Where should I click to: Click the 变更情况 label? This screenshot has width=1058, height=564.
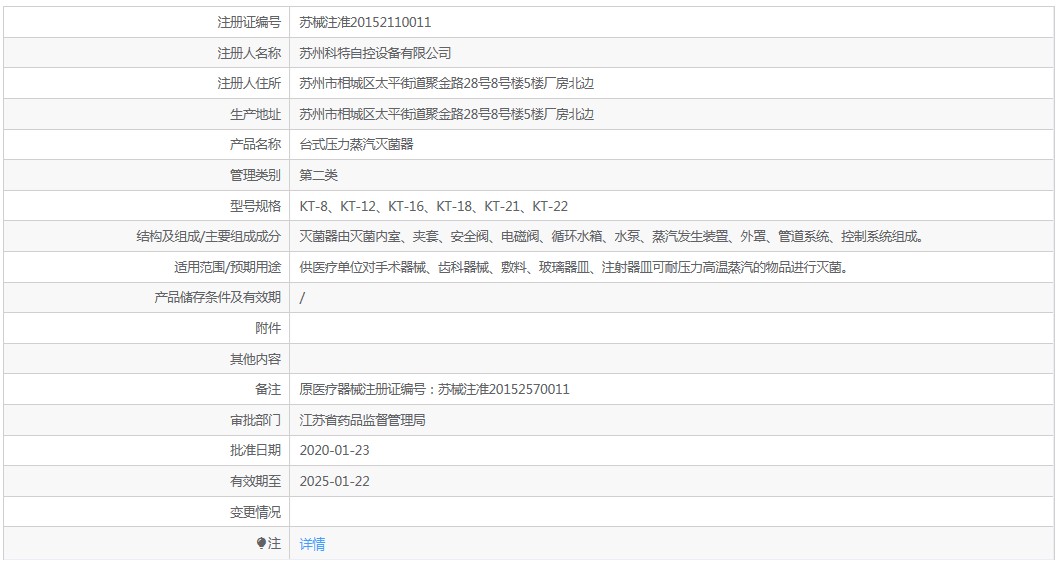pos(255,513)
